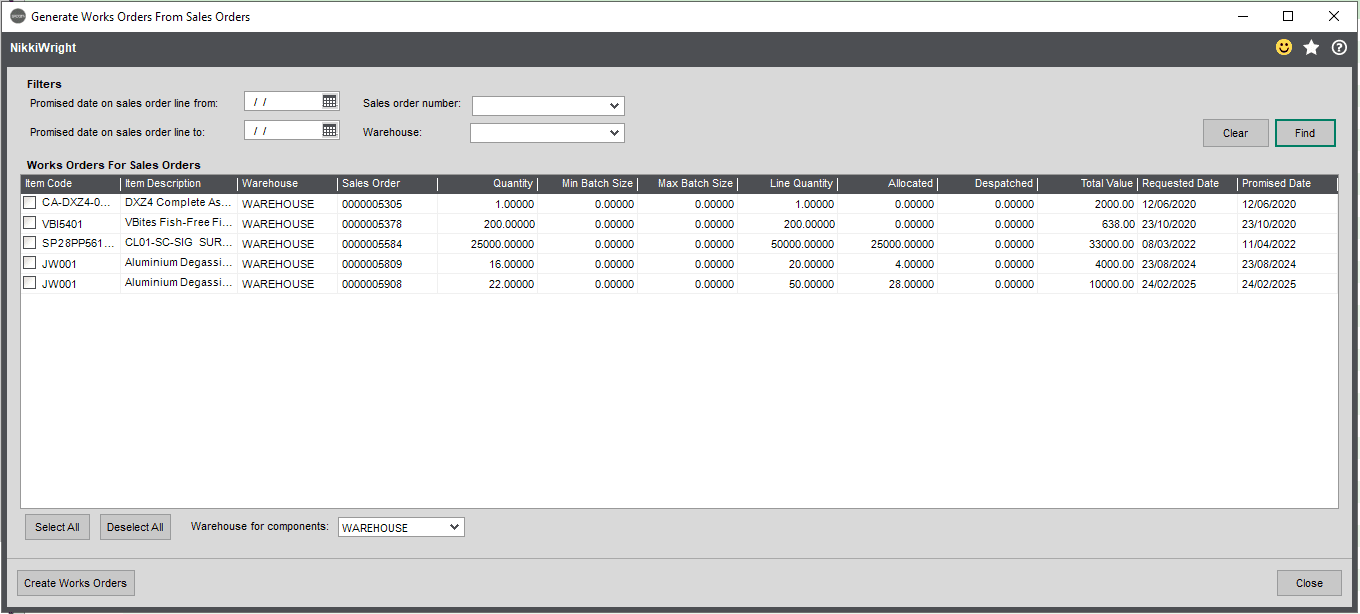Click Create Works Orders button
This screenshot has width=1360, height=614.
76,583
